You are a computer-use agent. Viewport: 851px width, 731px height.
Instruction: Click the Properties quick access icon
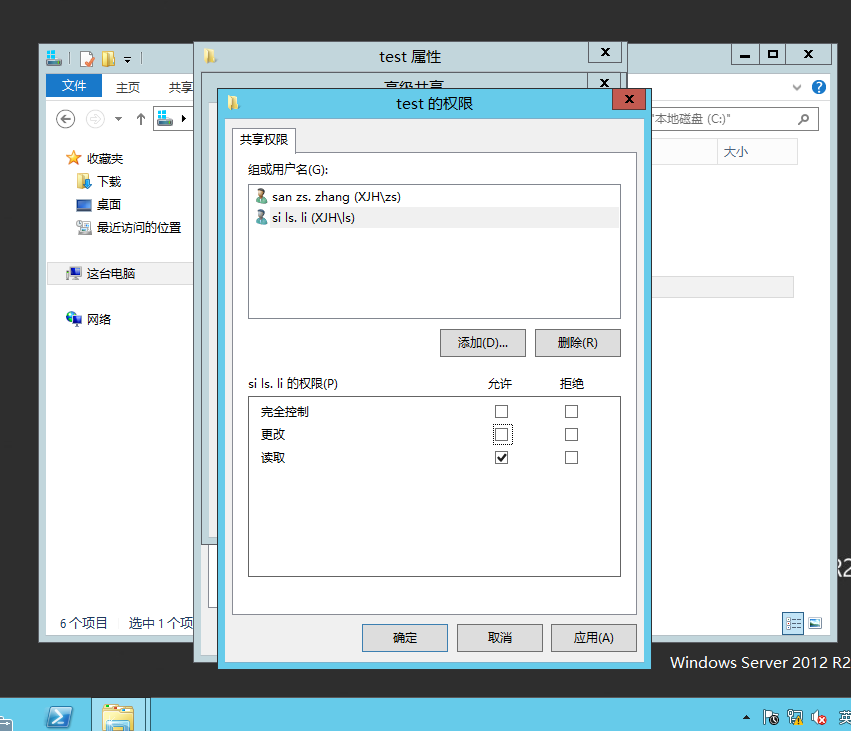pos(87,59)
